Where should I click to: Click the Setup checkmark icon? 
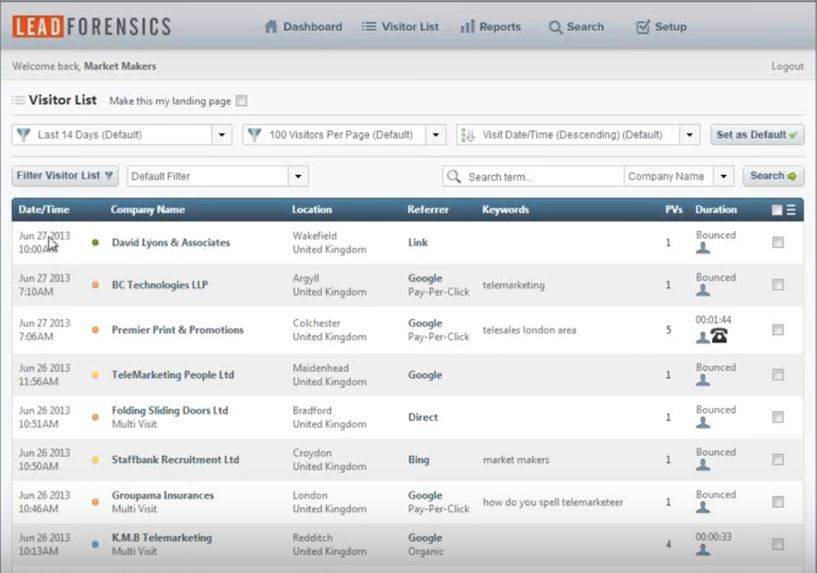[643, 27]
